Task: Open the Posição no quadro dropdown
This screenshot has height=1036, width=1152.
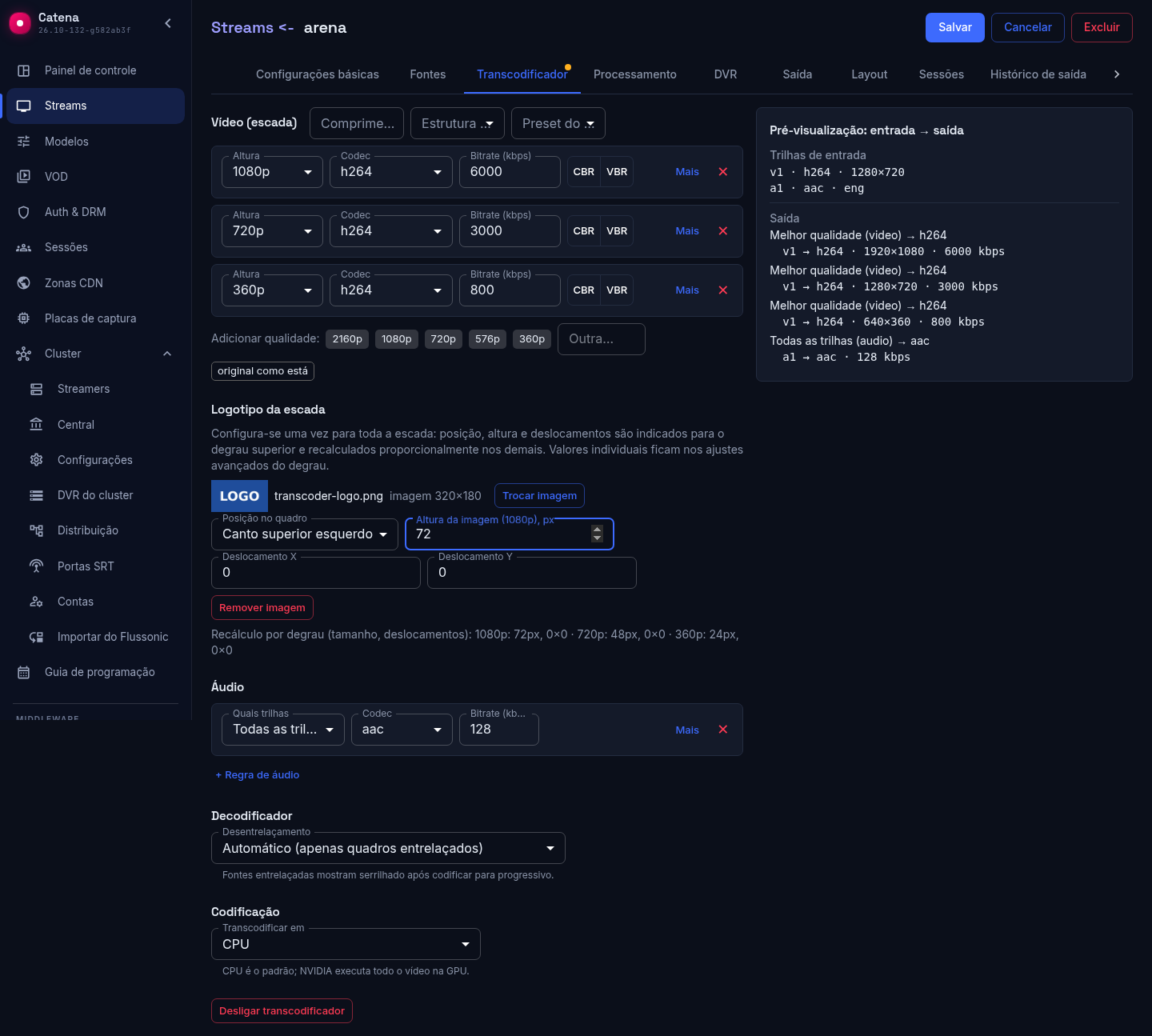Action: (x=305, y=534)
